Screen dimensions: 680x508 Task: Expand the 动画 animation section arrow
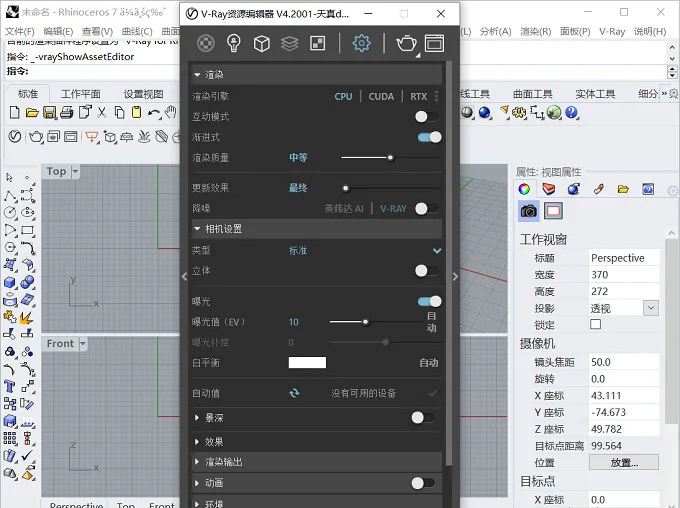pos(197,483)
